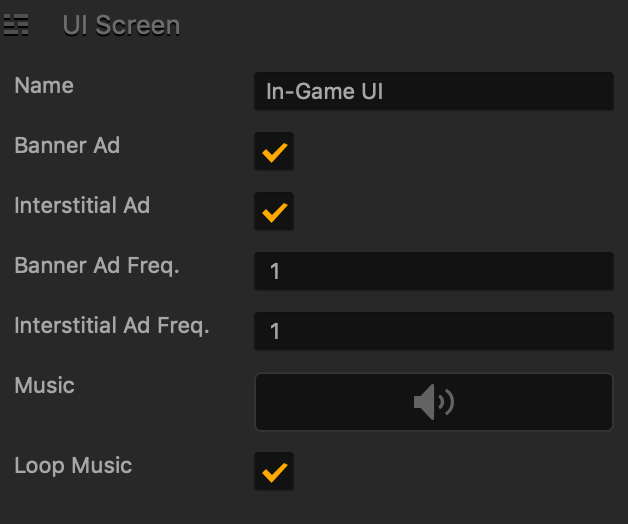This screenshot has height=524, width=628.
Task: Click the panel icon beside UI Screen
Action: click(x=16, y=25)
